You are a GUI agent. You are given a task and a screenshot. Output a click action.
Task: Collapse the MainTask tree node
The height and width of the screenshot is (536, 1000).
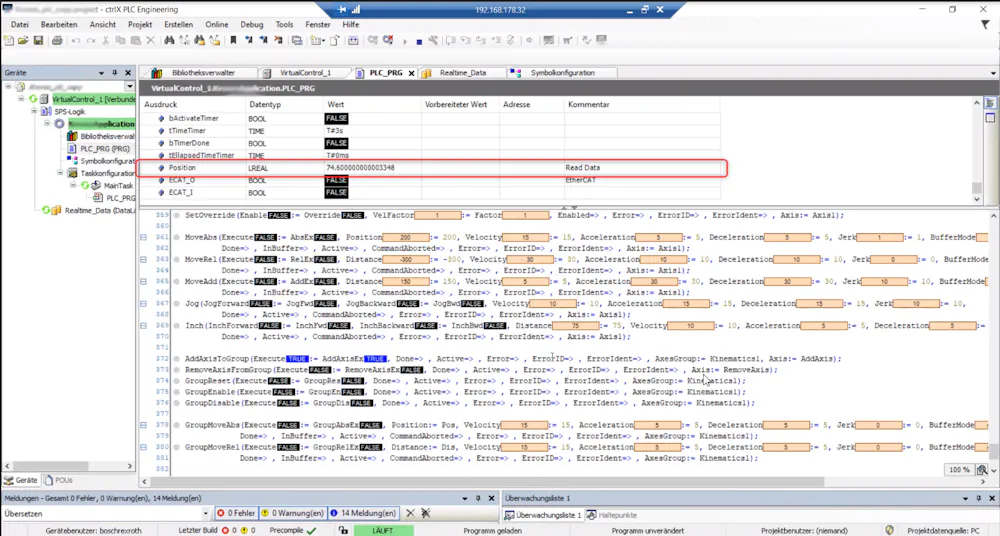point(73,185)
